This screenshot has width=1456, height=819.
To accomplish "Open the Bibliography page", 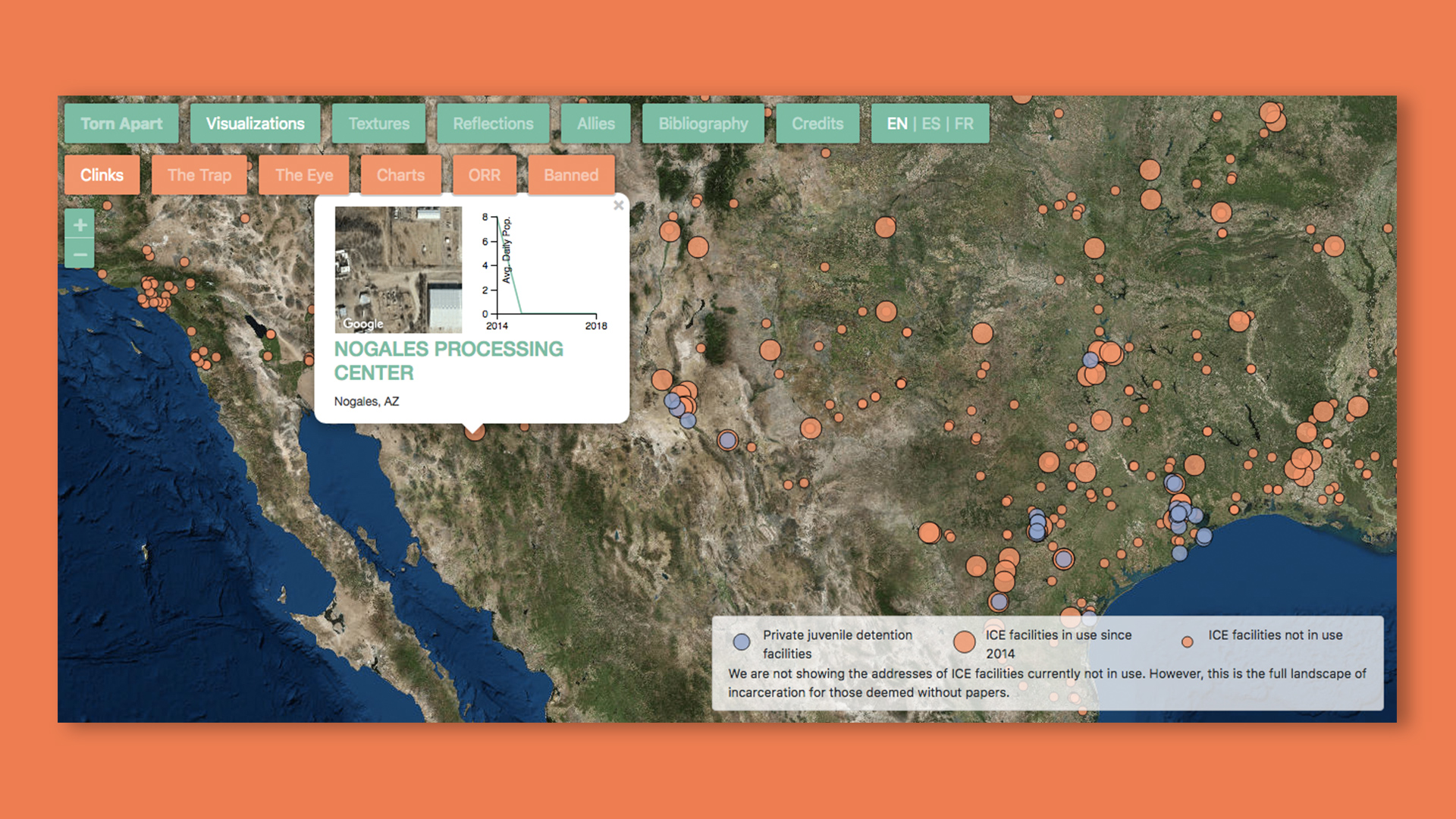I will tap(702, 124).
